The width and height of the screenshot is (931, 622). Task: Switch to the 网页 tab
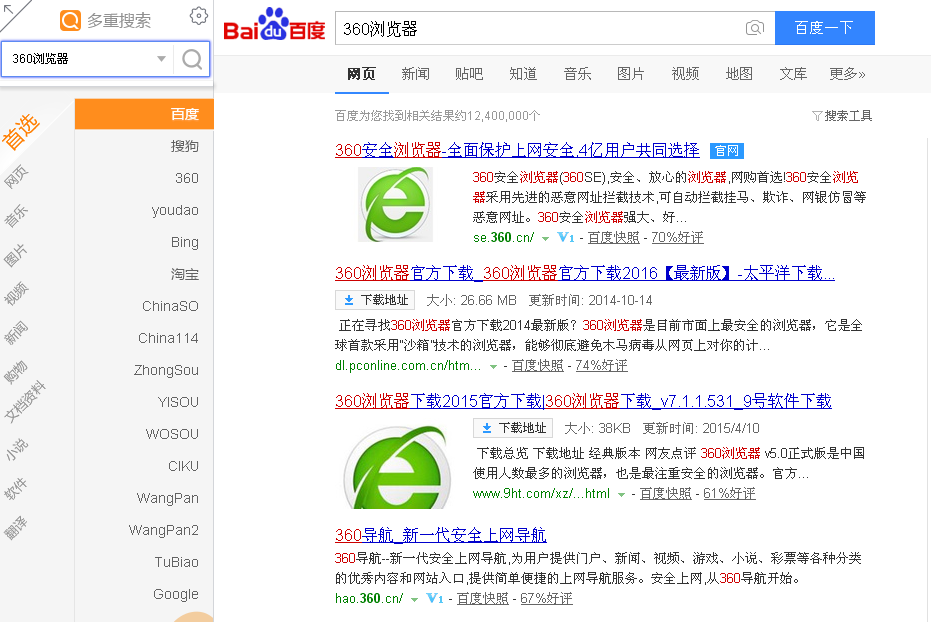pos(362,74)
